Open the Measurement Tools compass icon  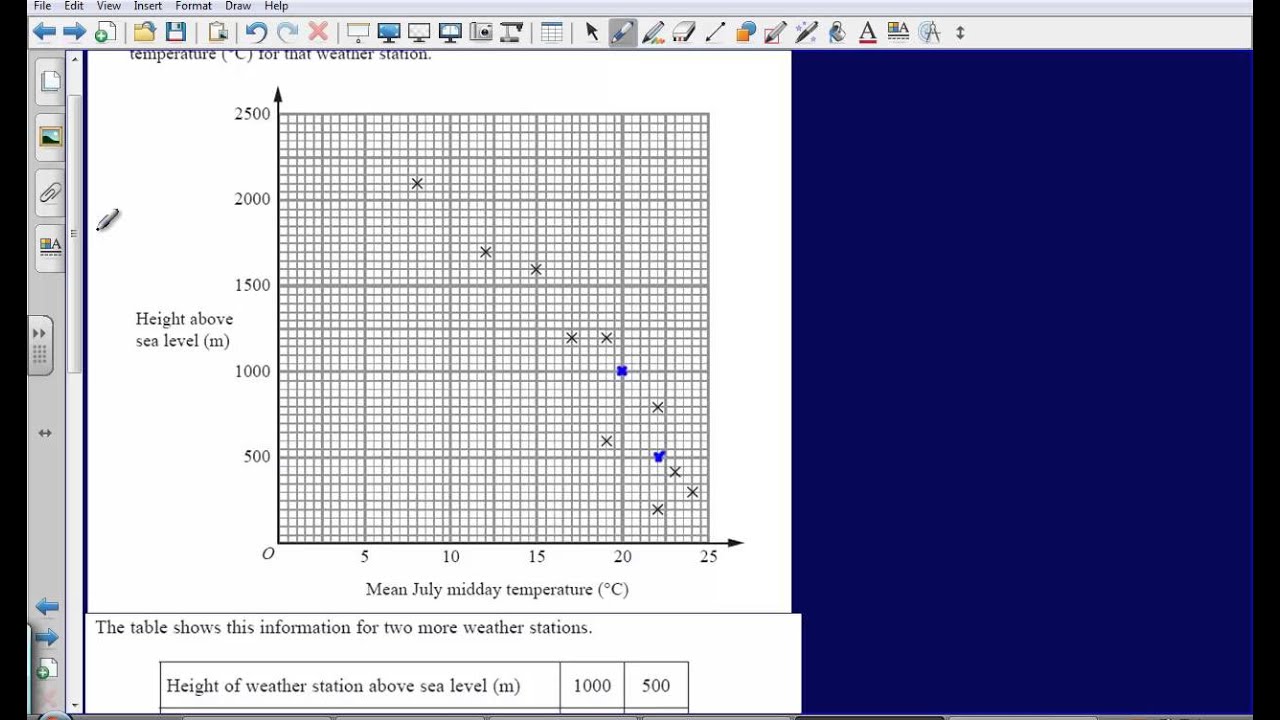point(929,32)
